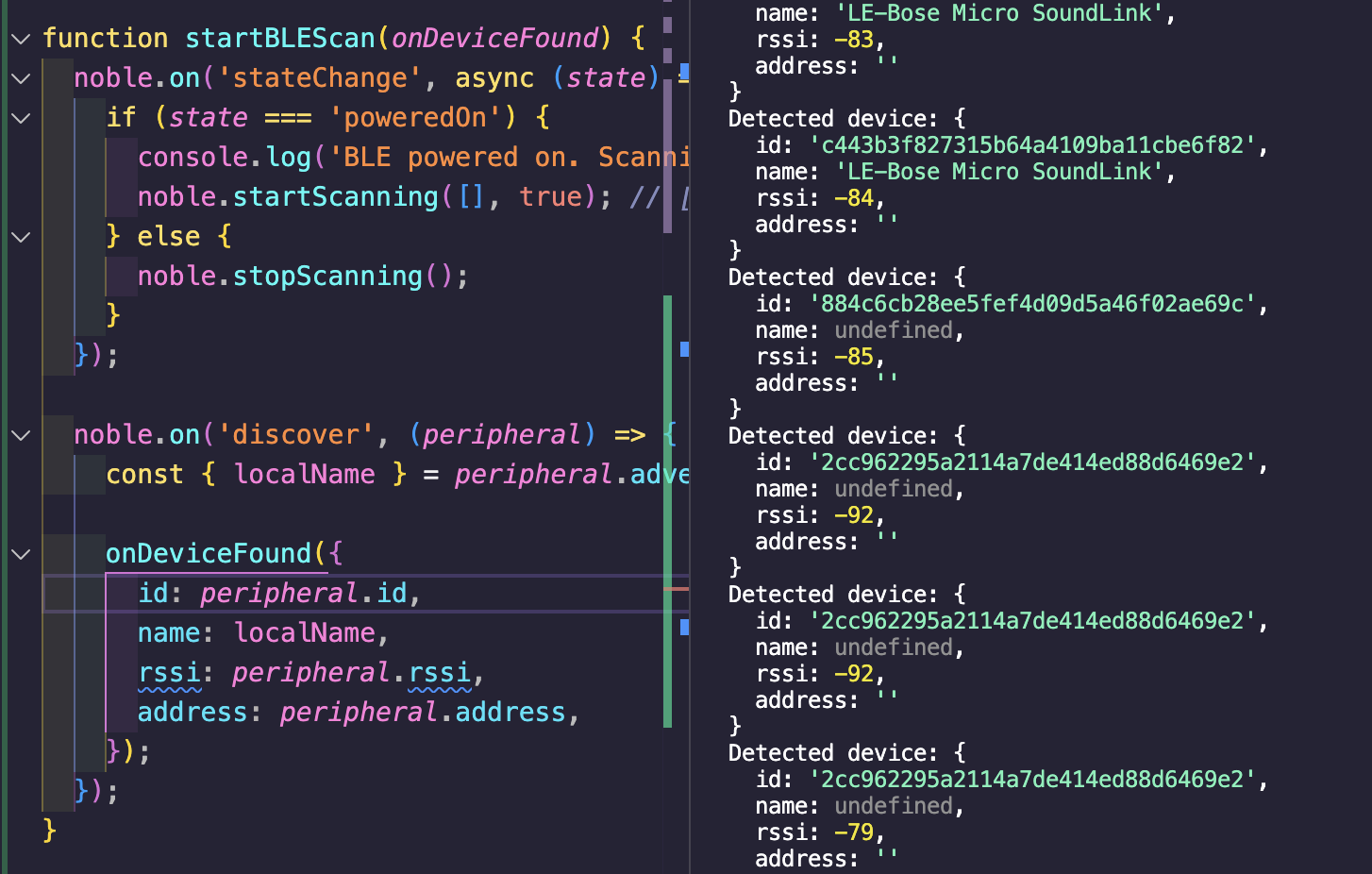Viewport: 1372px width, 874px height.
Task: Click the onDeviceFound parameter in function signature
Action: [494, 39]
